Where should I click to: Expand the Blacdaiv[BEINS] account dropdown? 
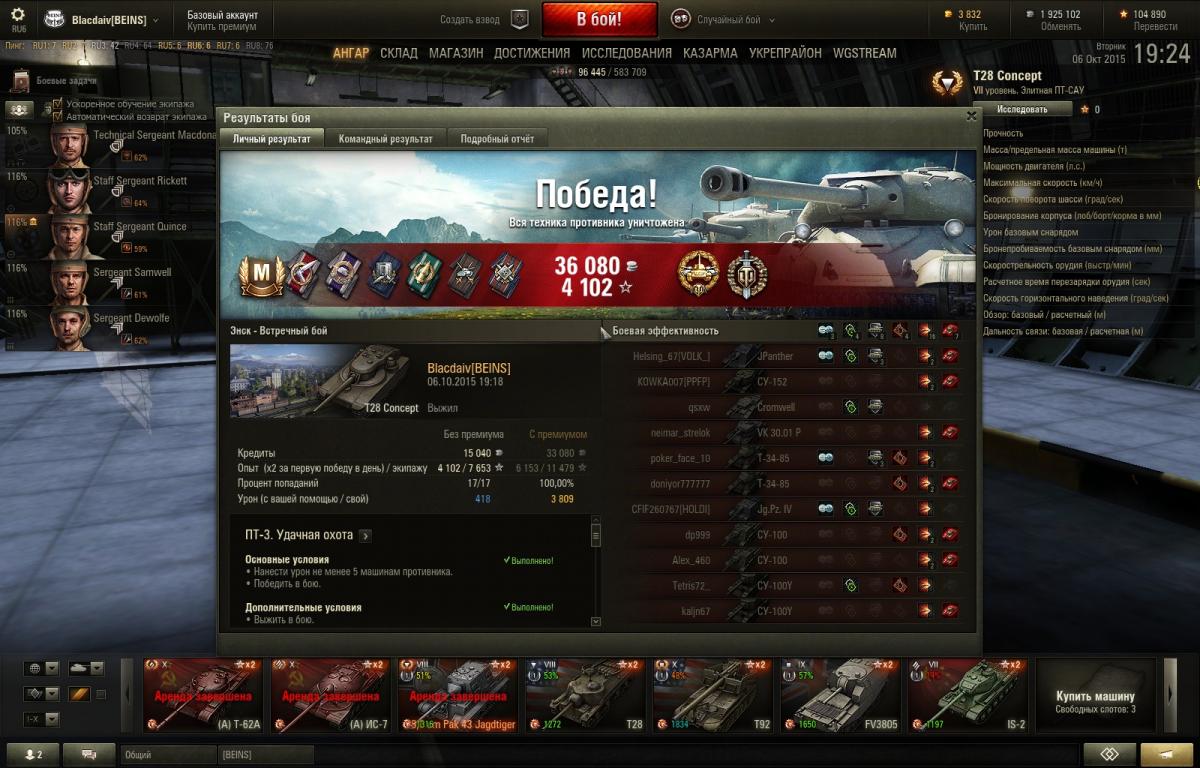pos(155,20)
